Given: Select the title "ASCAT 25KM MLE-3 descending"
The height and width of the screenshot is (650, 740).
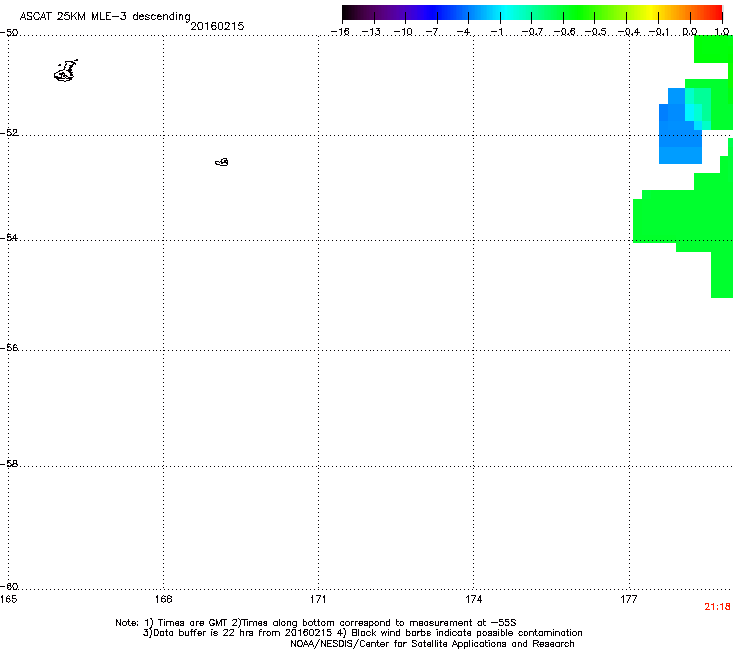Looking at the screenshot, I should 105,17.
